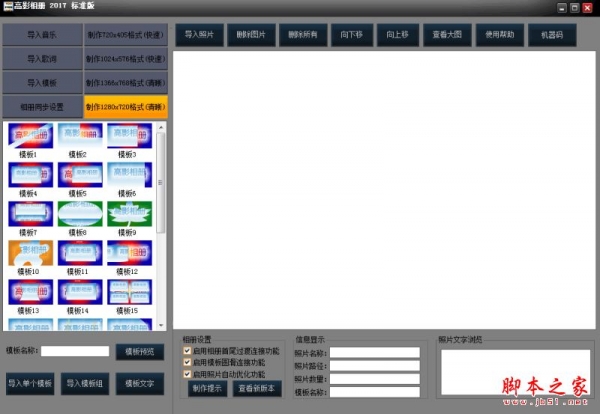Image resolution: width=600 pixels, height=414 pixels.
Task: Select template thumbnail 模板14
Action: coord(80,292)
